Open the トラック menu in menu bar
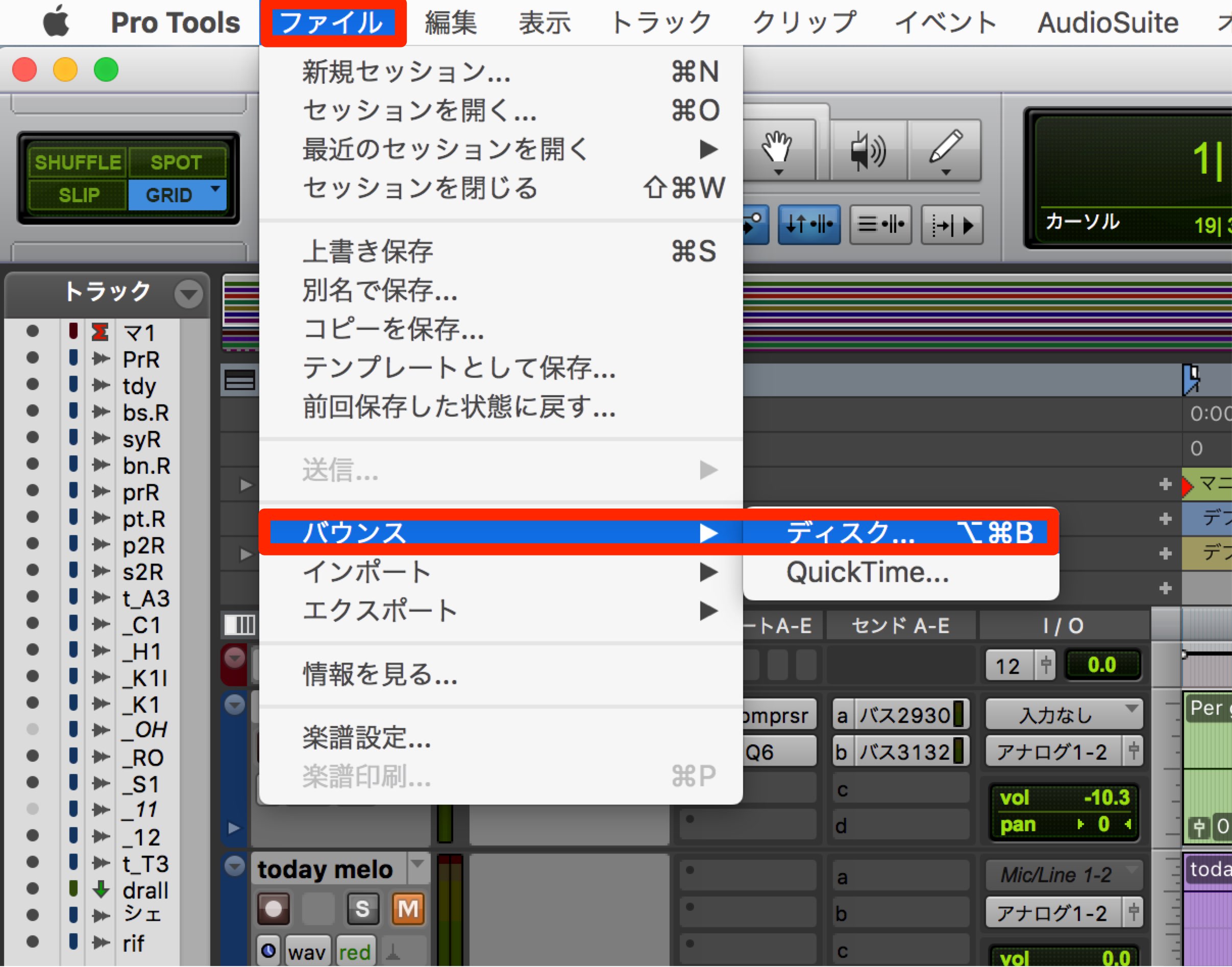The width and height of the screenshot is (1232, 967). [661, 22]
